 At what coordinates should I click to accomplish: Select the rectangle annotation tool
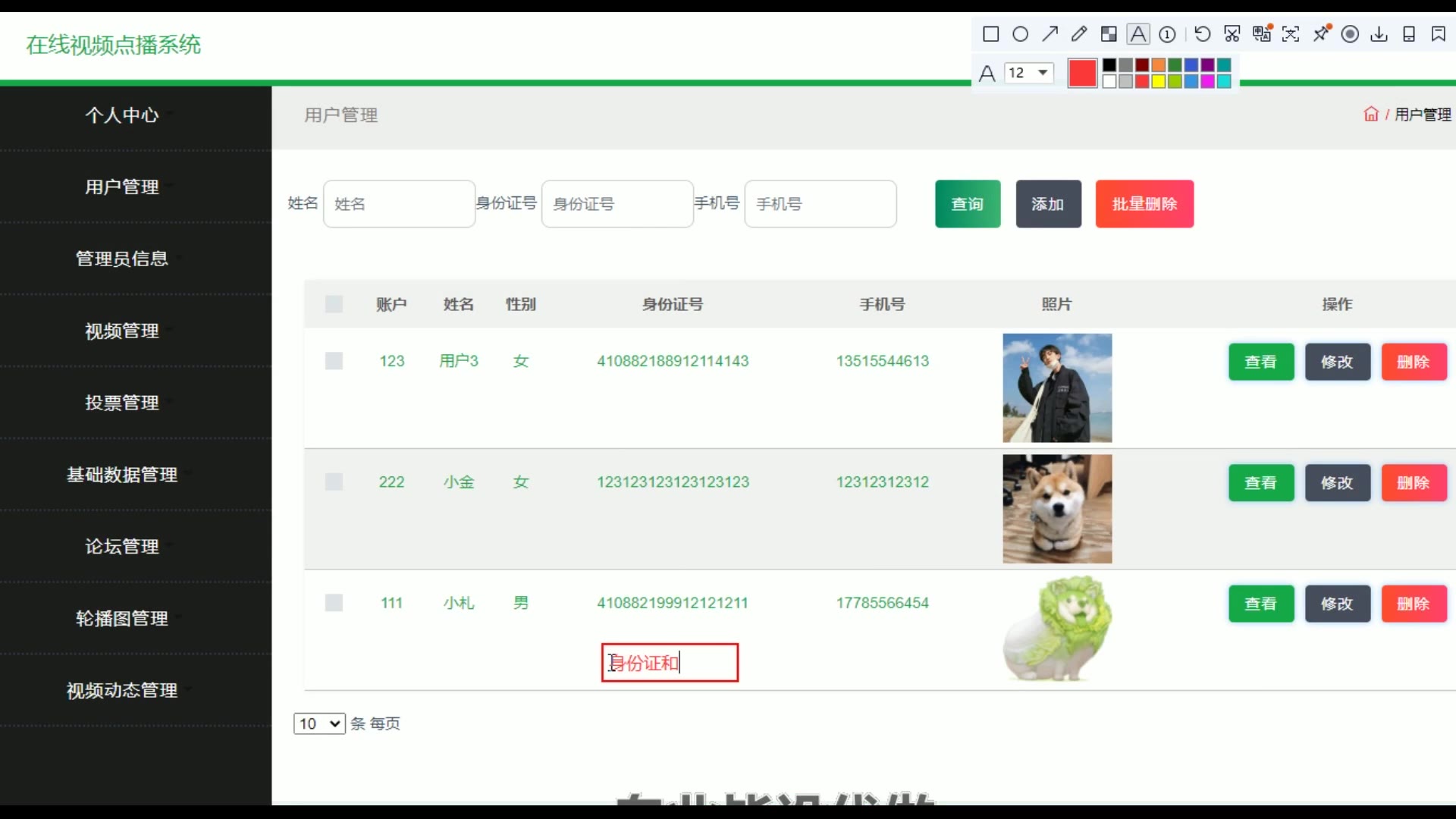click(990, 34)
